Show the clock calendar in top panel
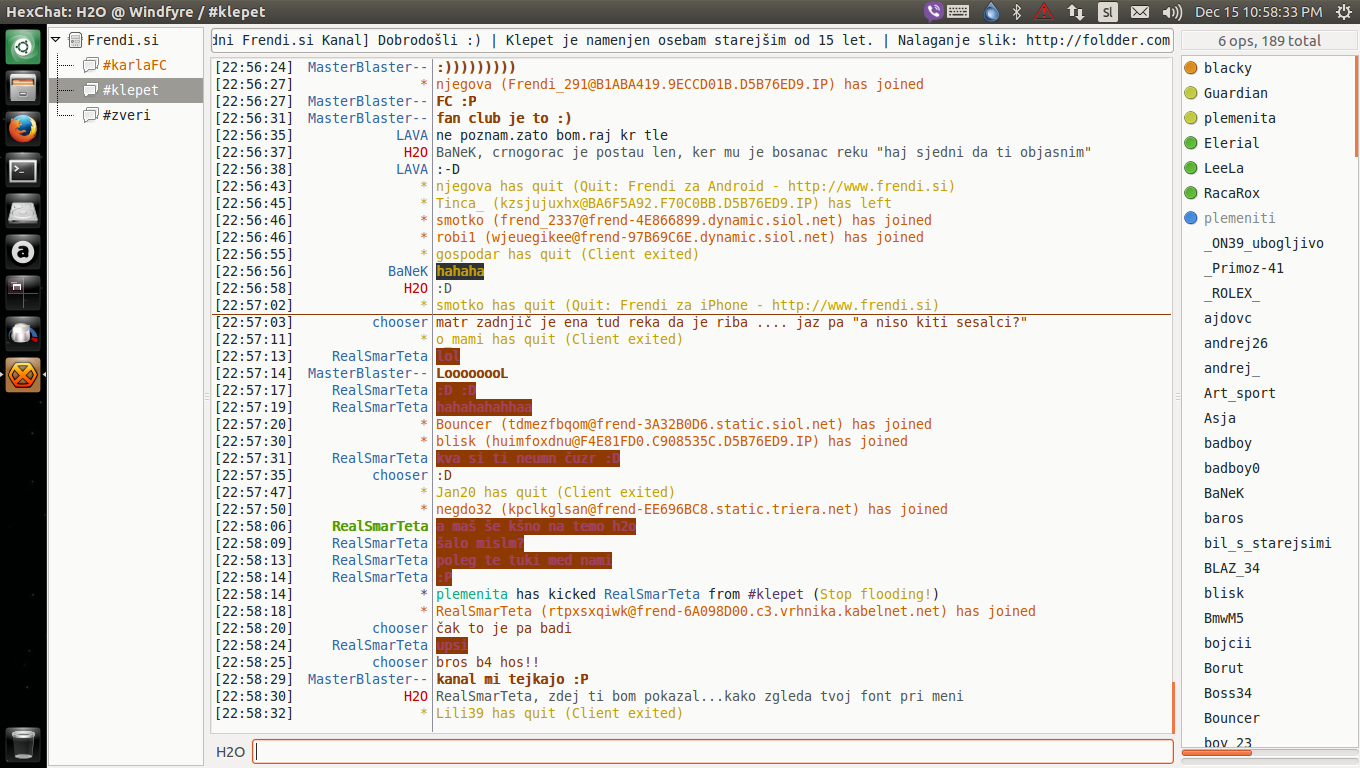 [1258, 12]
